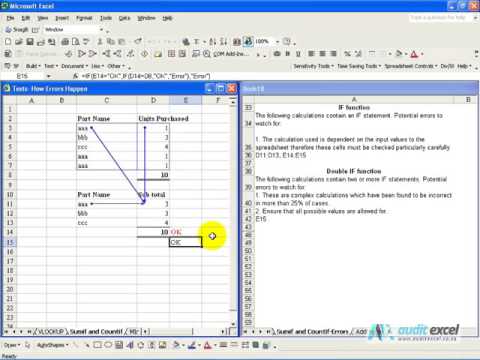480x360 pixels.
Task: Click the Open file icon
Action: click(x=19, y=42)
